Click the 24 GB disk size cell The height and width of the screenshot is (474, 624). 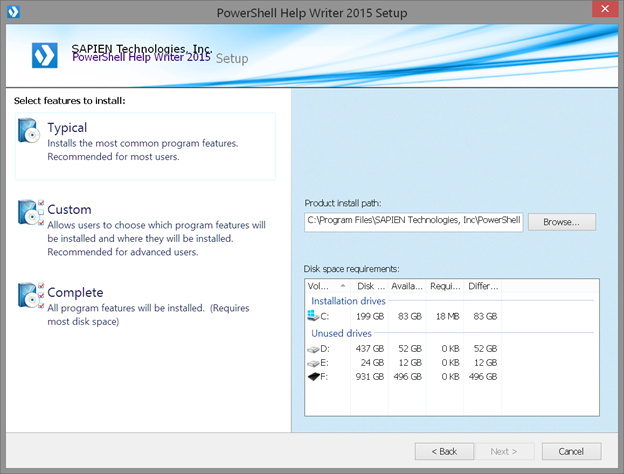[372, 363]
